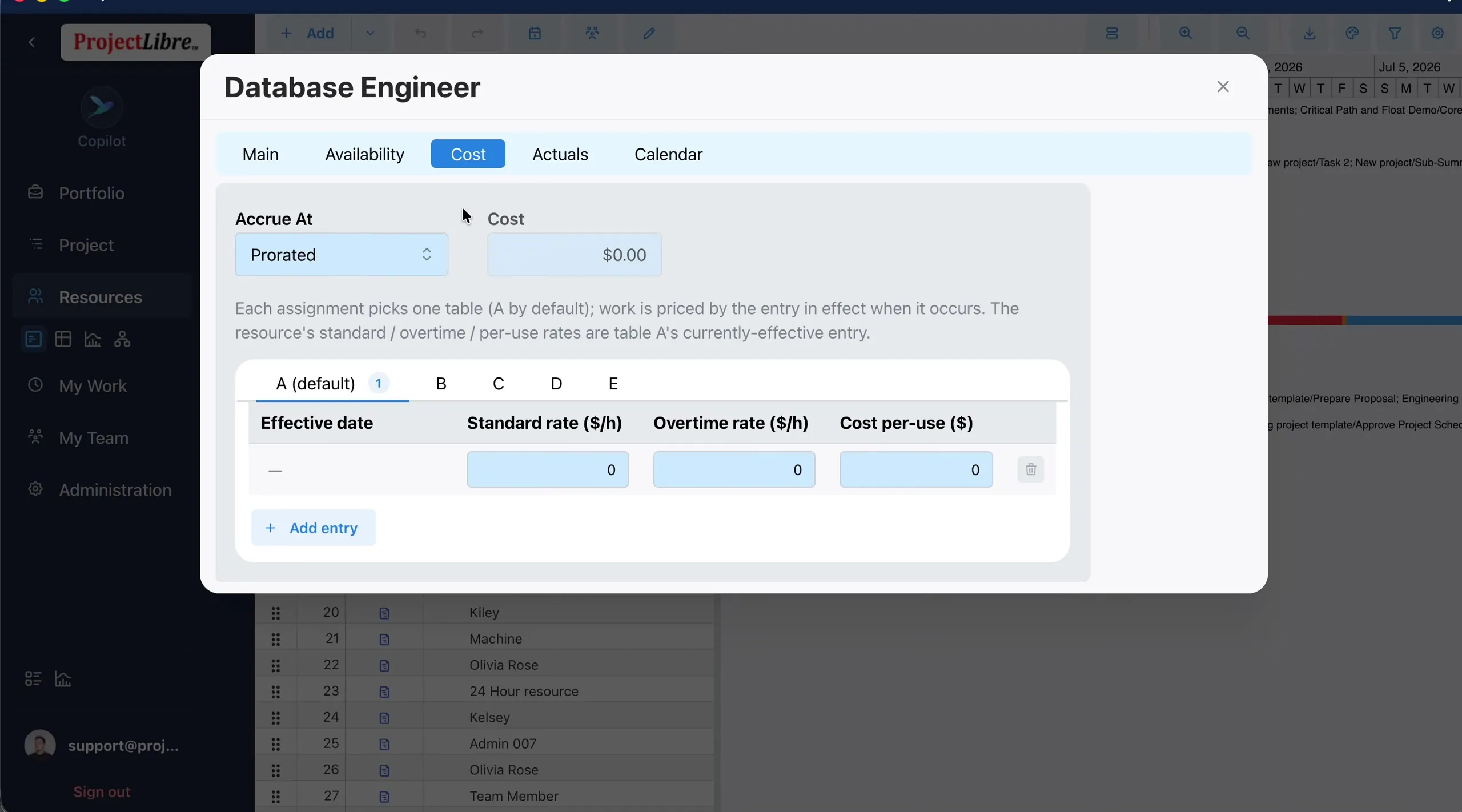Open Portfolio in the sidebar
Viewport: 1462px width, 812px height.
pyautogui.click(x=91, y=193)
